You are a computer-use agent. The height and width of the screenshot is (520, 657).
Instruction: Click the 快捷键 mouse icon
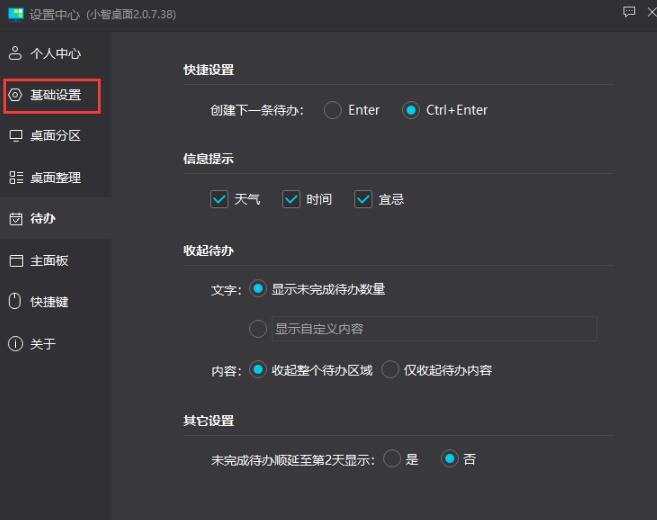click(x=15, y=301)
